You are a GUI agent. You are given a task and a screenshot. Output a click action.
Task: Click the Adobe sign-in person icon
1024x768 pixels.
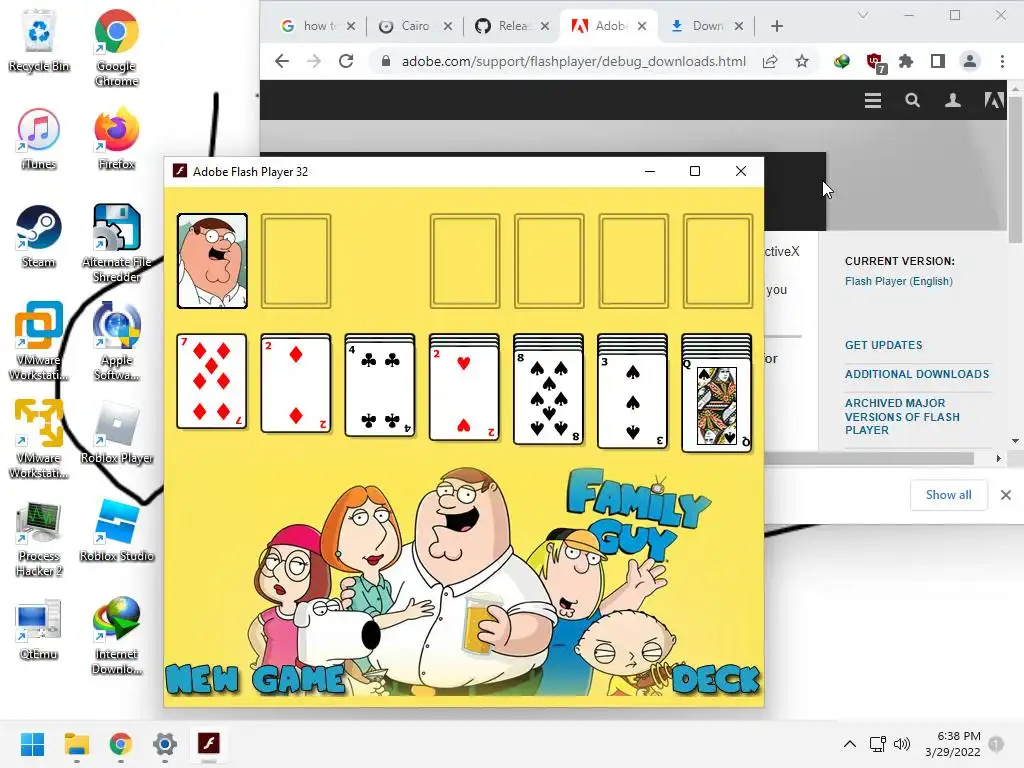pos(953,101)
